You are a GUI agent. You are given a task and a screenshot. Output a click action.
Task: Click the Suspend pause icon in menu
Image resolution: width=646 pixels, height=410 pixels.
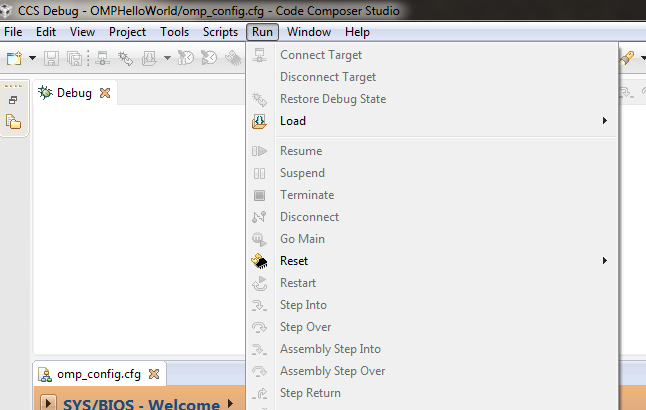coord(259,173)
